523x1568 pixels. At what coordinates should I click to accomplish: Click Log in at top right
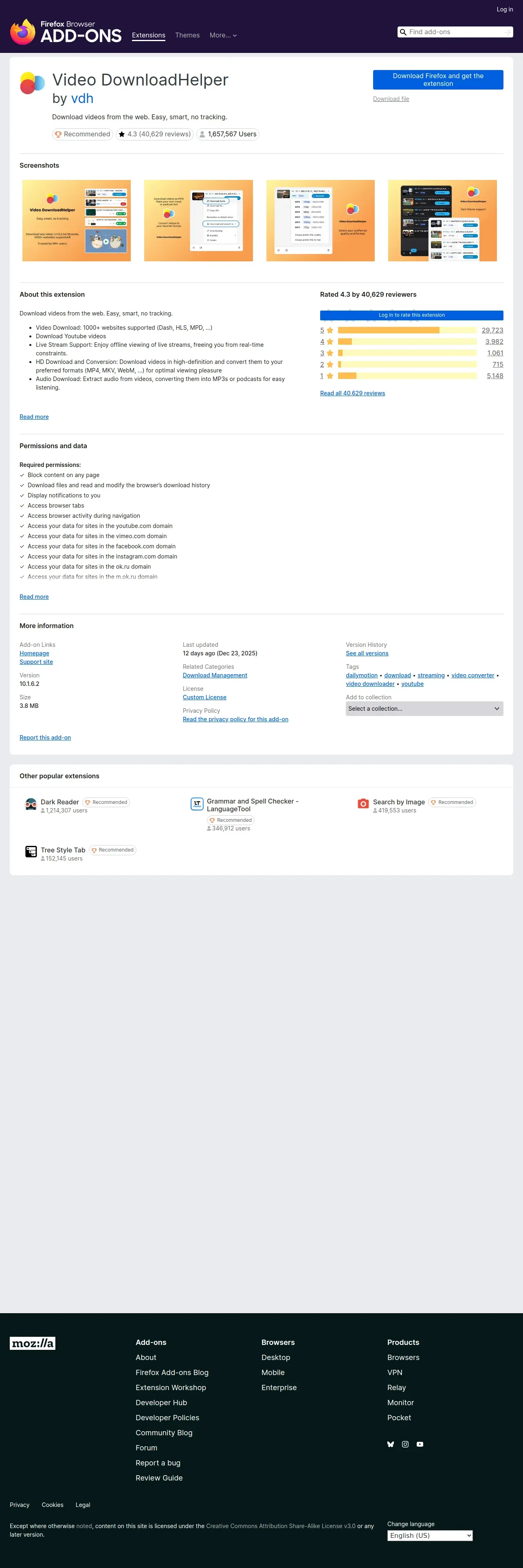coord(505,9)
